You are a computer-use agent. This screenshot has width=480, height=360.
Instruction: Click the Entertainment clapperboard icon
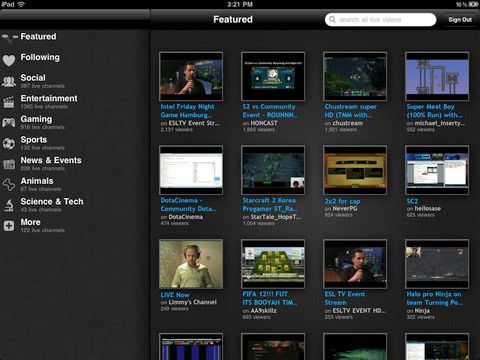(9, 102)
